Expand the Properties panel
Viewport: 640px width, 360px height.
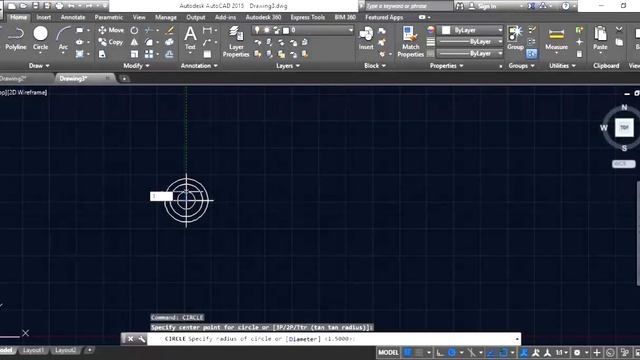[447, 66]
